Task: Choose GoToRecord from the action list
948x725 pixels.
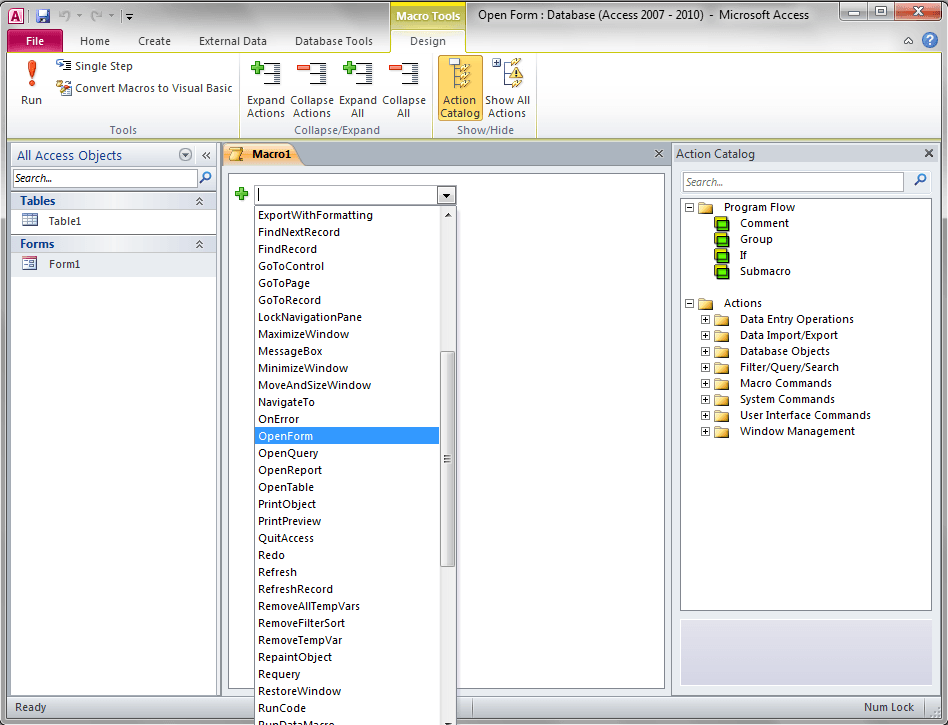Action: click(346, 300)
